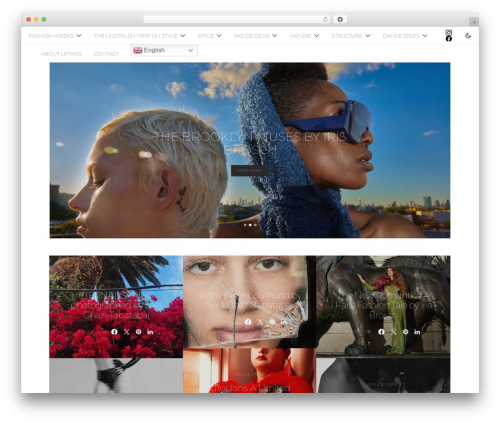Open the black-and-white hand on hip thumbnail
Image resolution: width=500 pixels, height=423 pixels.
point(116,376)
